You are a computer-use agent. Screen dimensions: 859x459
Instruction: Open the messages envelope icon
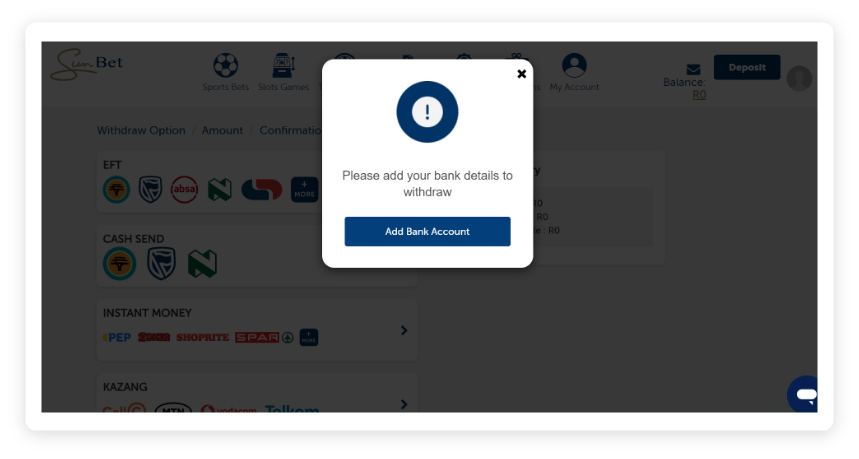[x=694, y=70]
